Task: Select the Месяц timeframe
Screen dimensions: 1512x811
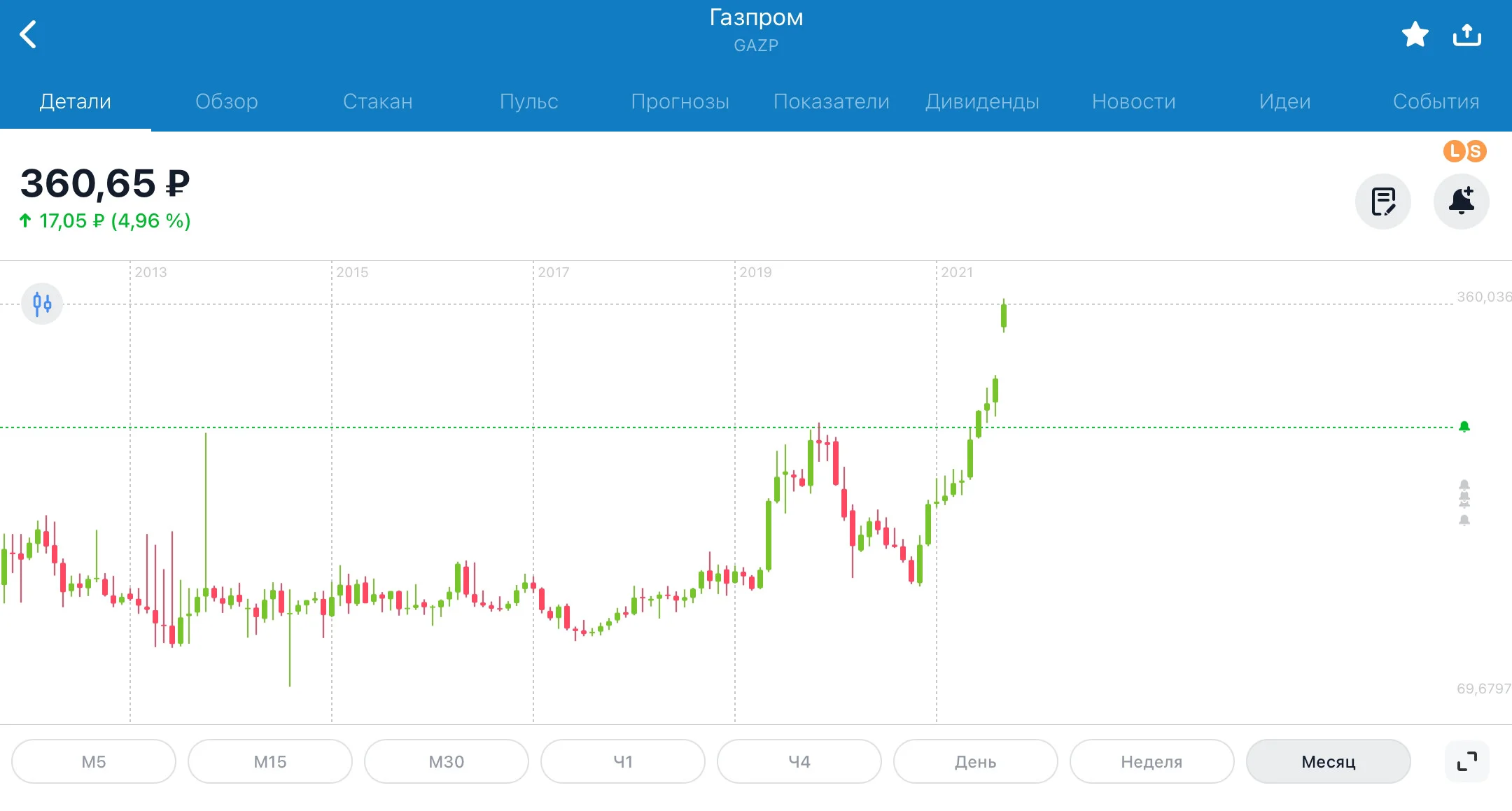Action: [x=1329, y=761]
